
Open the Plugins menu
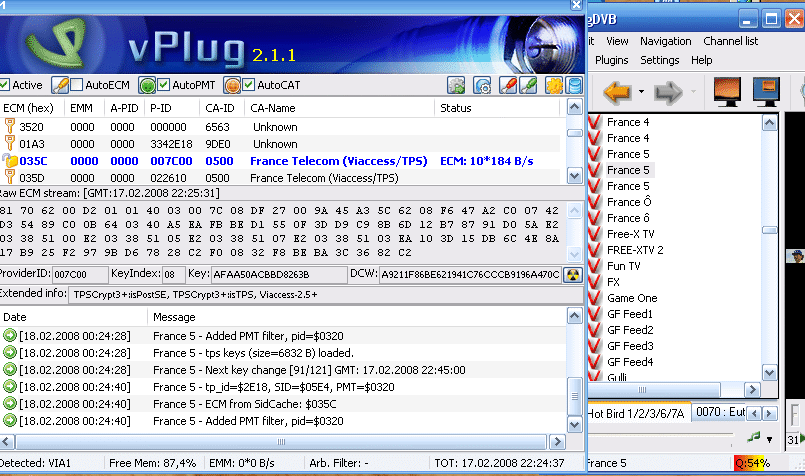(611, 60)
